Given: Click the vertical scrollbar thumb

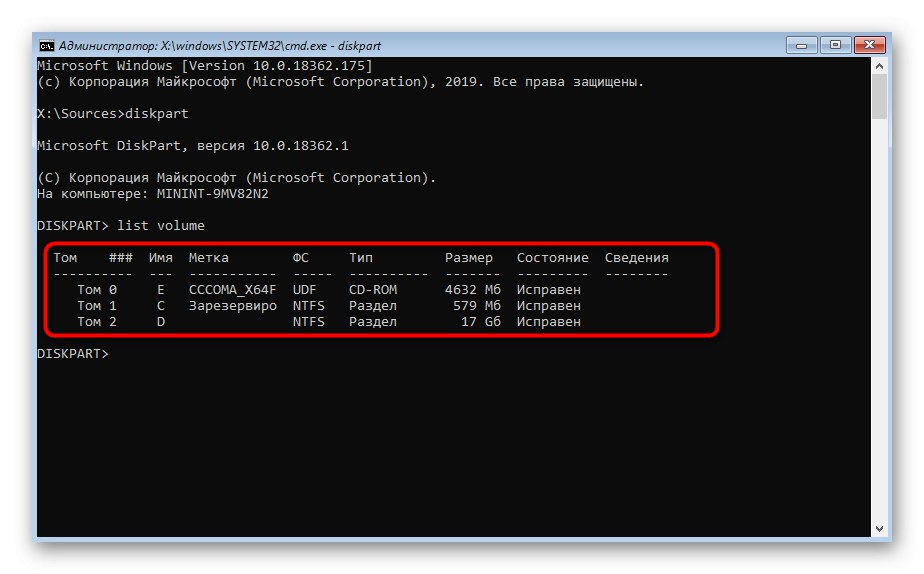Looking at the screenshot, I should tap(879, 97).
